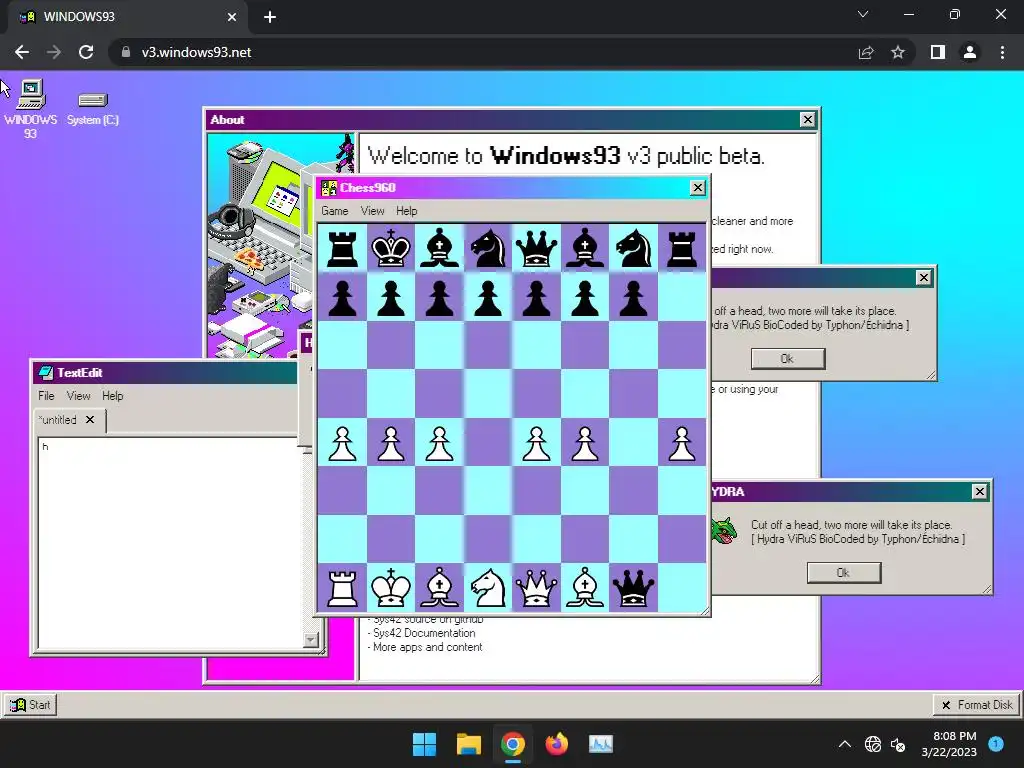Image resolution: width=1024 pixels, height=768 pixels.
Task: Close the *untitled tab in TextEdit
Action: [x=90, y=420]
